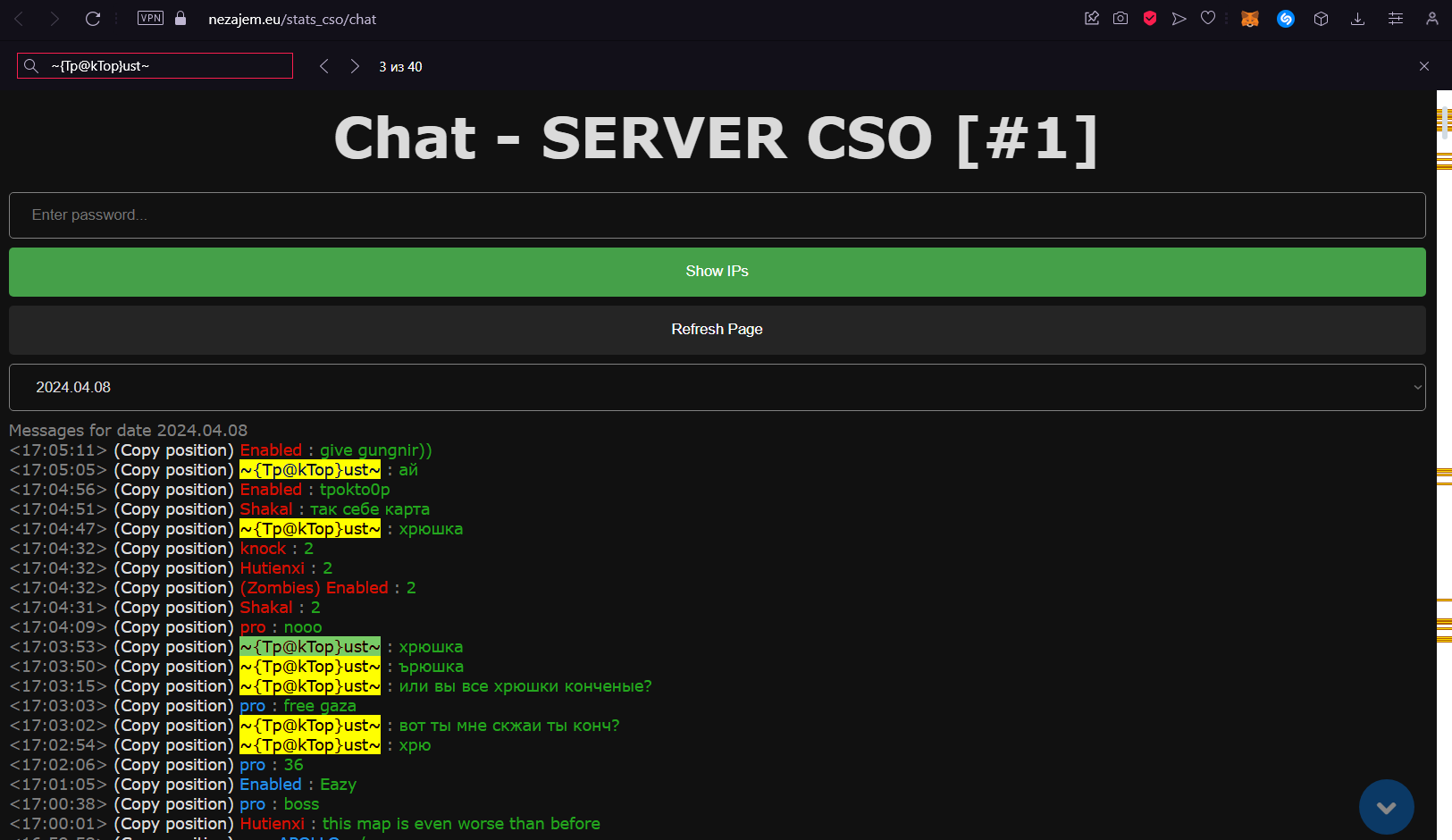Close the find-in-page bar
The width and height of the screenshot is (1452, 840).
[1424, 66]
